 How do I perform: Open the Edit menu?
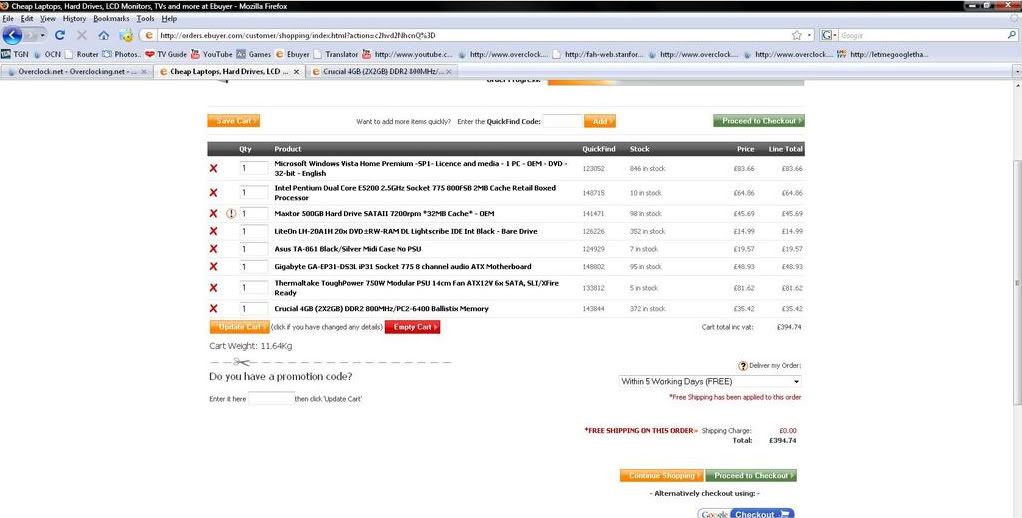[27, 19]
